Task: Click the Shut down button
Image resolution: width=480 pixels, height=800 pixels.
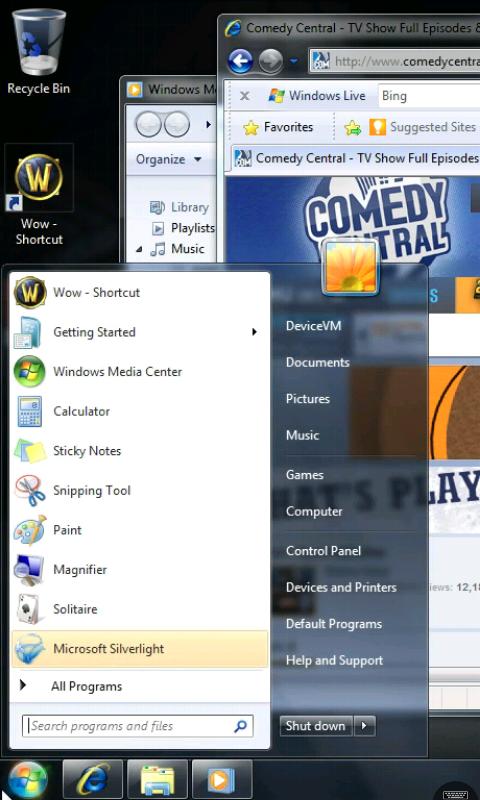Action: click(316, 726)
